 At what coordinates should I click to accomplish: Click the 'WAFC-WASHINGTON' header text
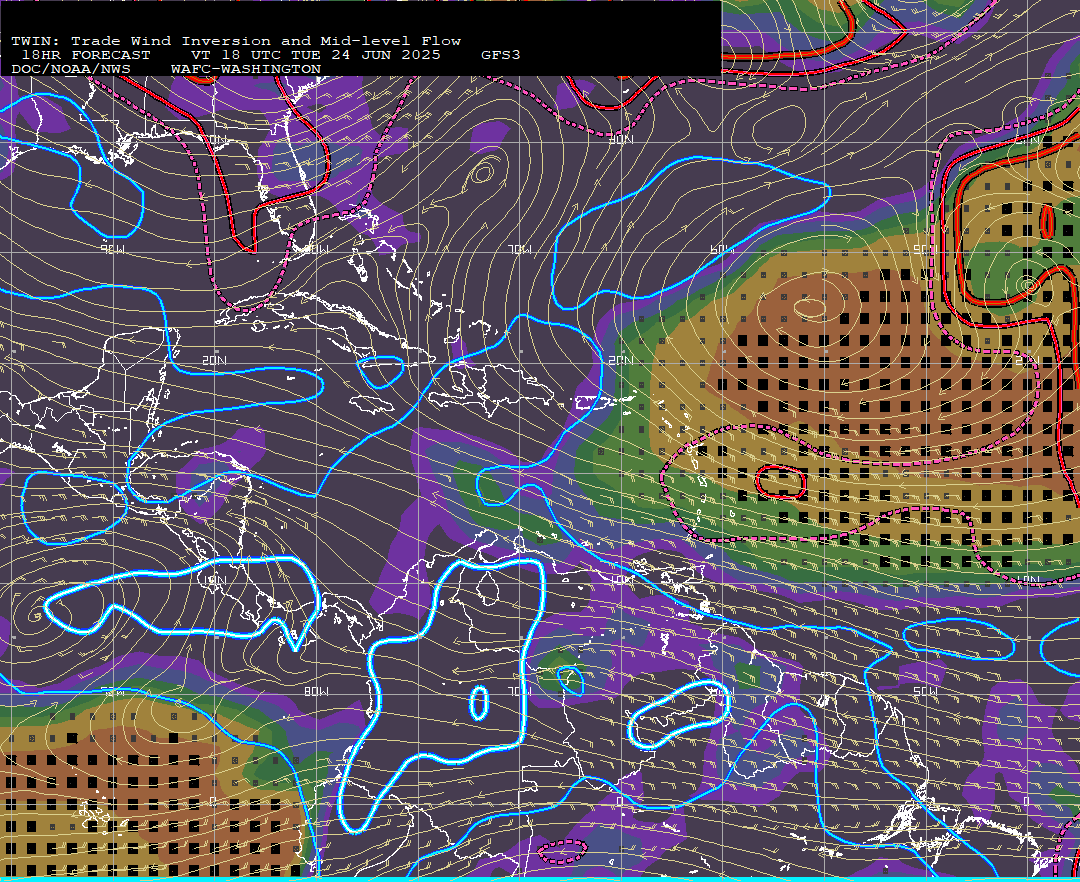[x=246, y=70]
